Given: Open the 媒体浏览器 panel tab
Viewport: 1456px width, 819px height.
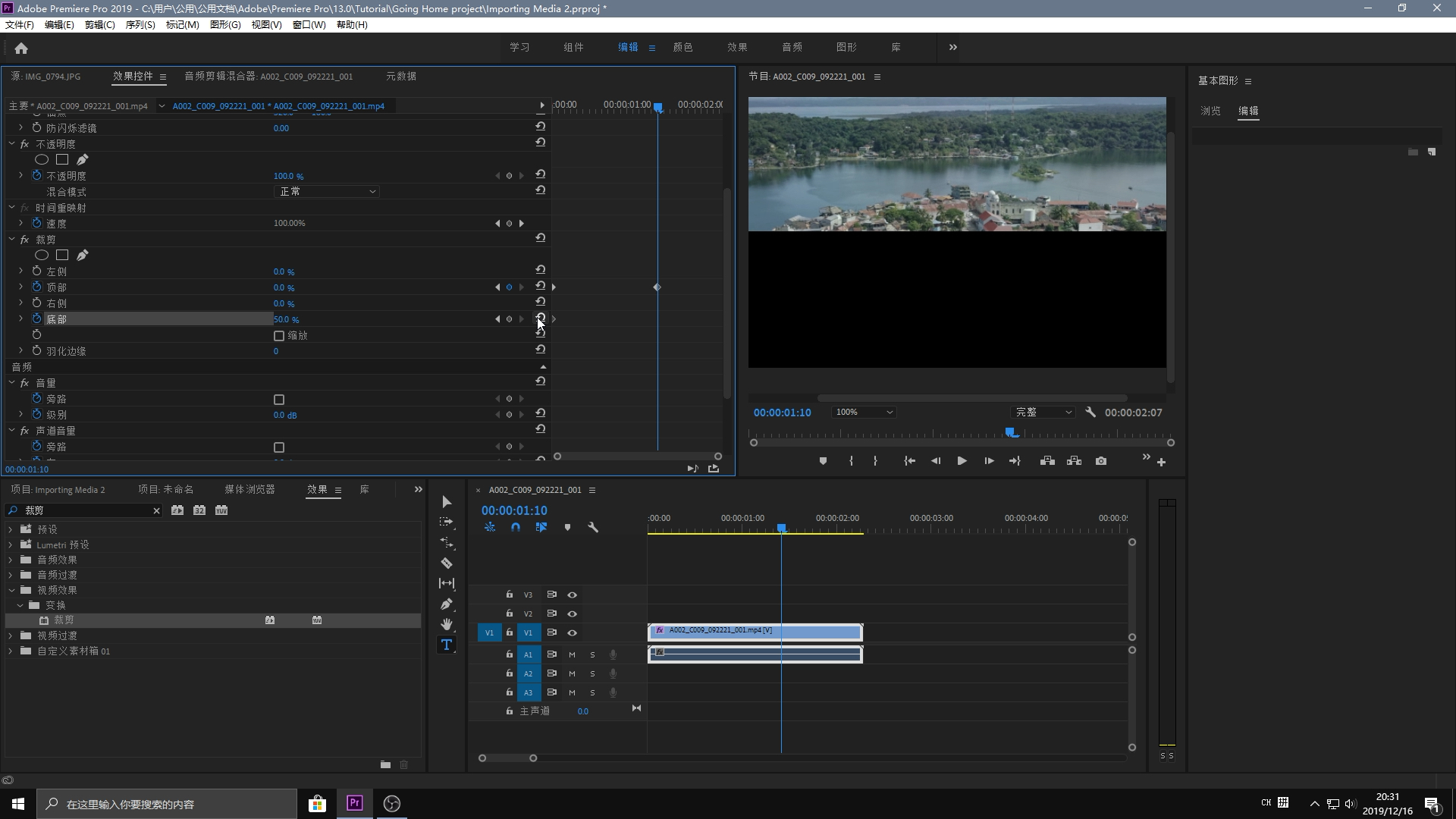Looking at the screenshot, I should [249, 490].
